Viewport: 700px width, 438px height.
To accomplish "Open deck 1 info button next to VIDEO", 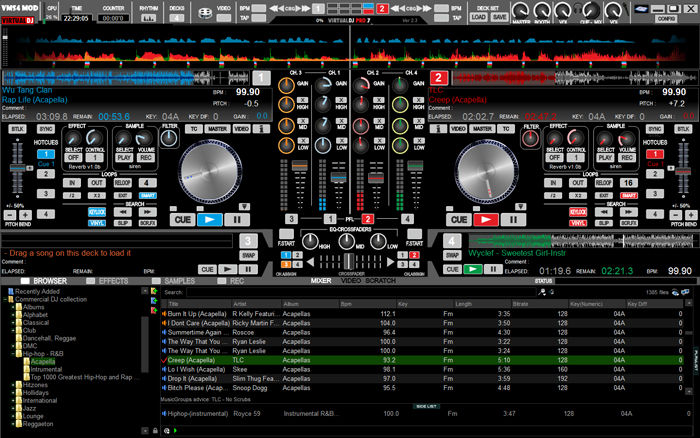I will tap(261, 129).
